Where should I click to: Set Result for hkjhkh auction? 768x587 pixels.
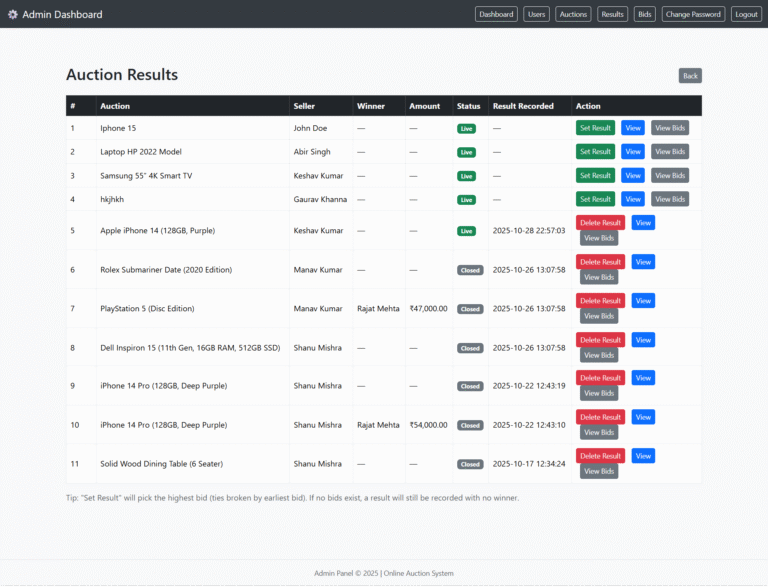click(x=595, y=199)
